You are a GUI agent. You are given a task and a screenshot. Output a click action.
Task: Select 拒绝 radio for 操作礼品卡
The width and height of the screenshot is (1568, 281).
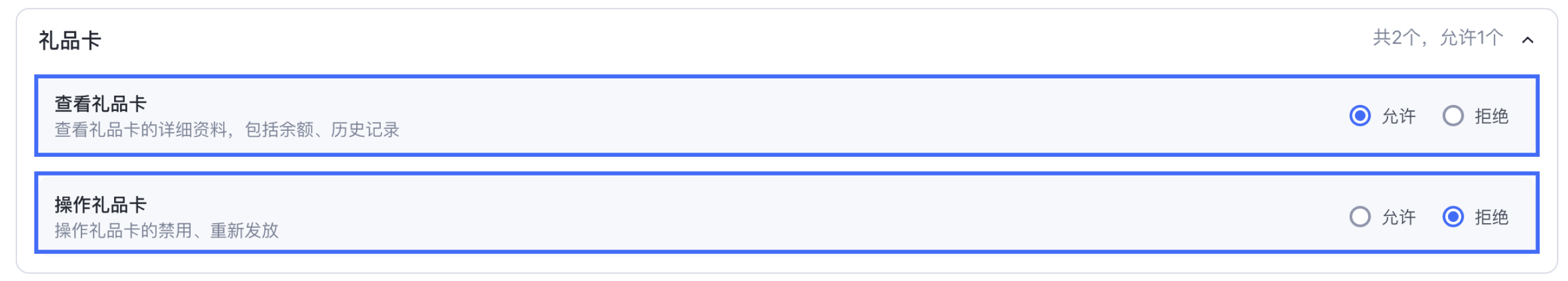1452,216
